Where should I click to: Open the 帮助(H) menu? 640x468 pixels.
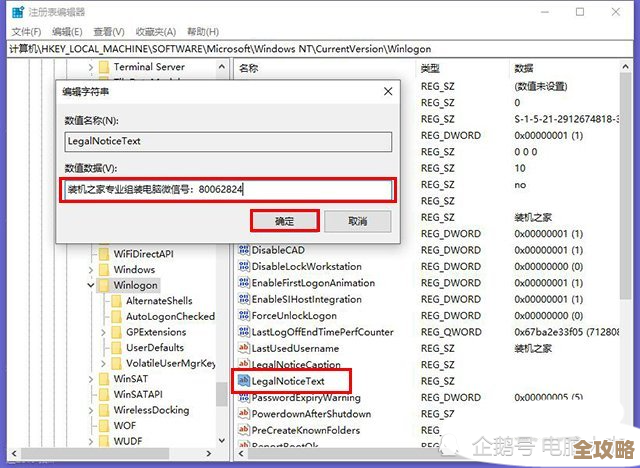pyautogui.click(x=203, y=32)
